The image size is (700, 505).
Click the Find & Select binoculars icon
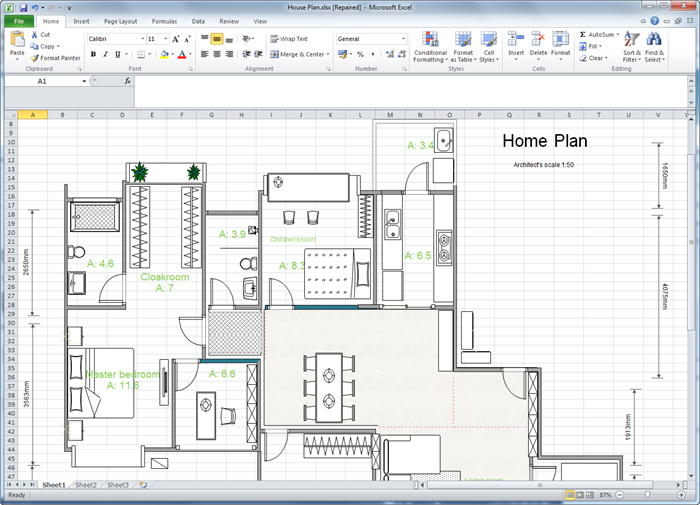[x=655, y=40]
